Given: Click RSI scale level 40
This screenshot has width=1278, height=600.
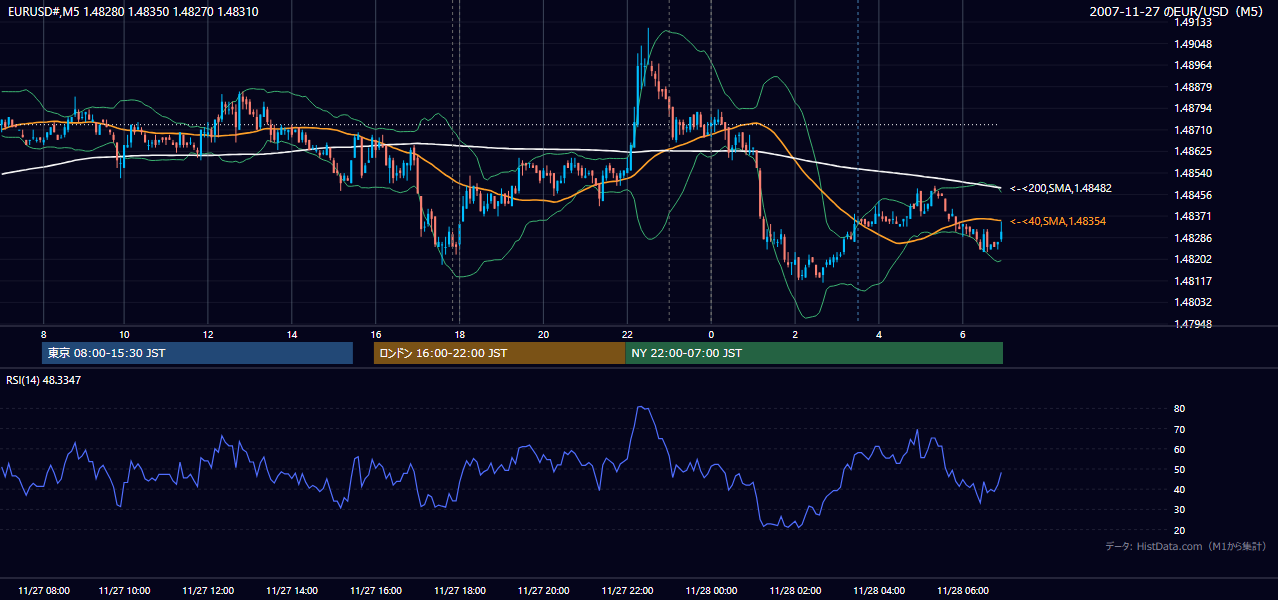Looking at the screenshot, I should point(1180,489).
